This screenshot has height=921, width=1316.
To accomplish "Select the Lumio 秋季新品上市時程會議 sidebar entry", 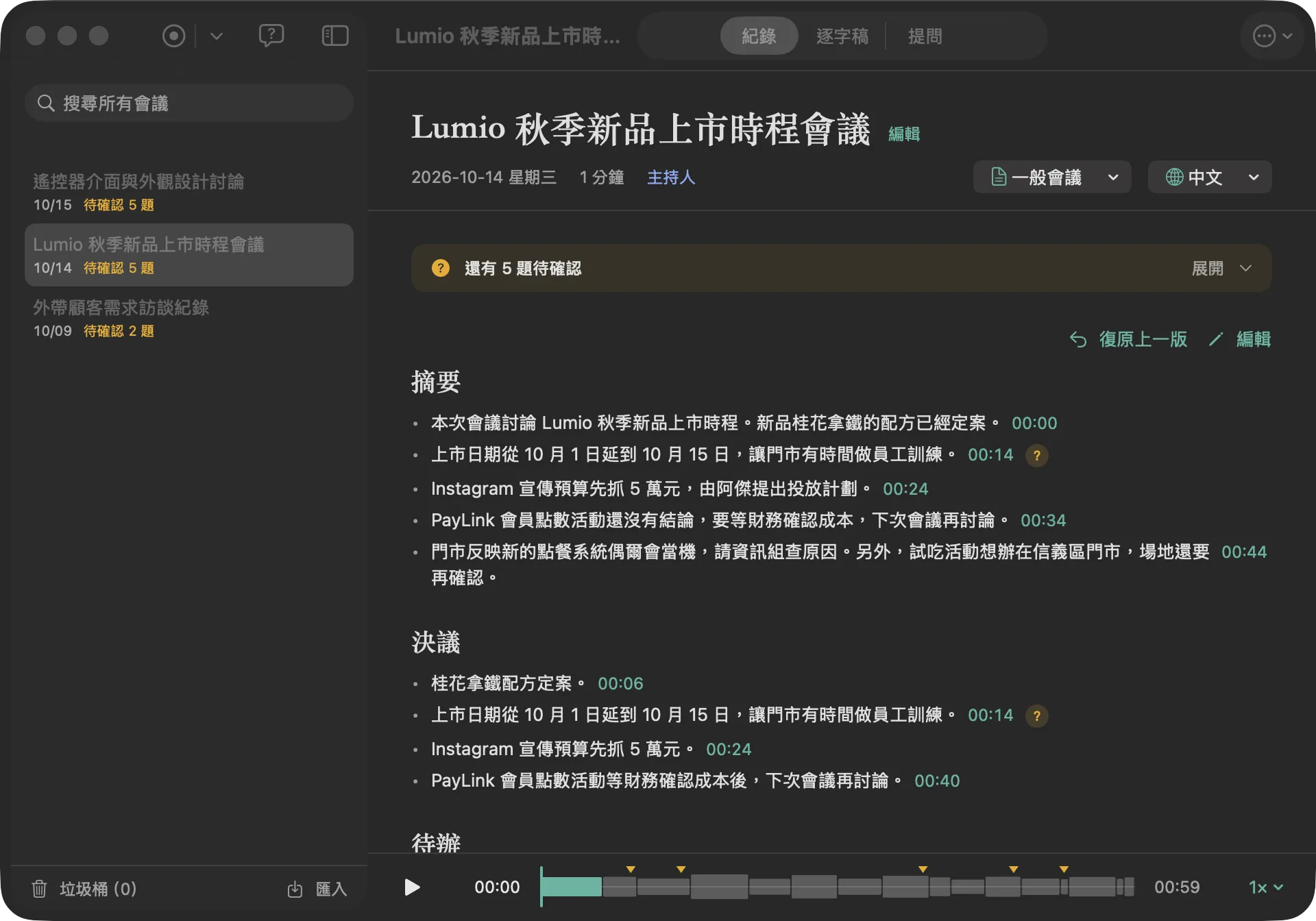I will 189,255.
